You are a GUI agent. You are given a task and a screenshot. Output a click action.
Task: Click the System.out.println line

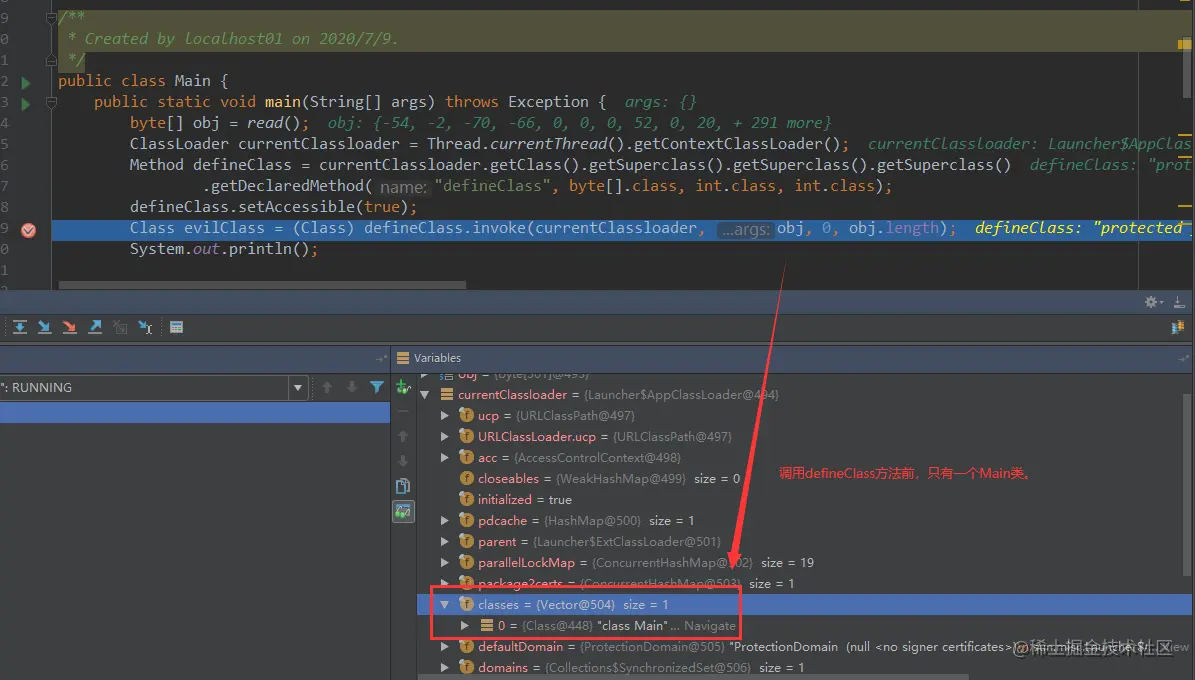tap(223, 249)
